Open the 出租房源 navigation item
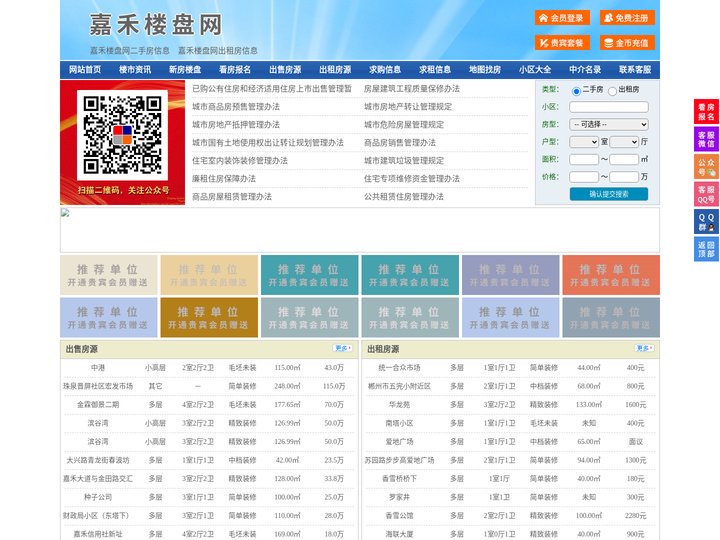 point(335,70)
